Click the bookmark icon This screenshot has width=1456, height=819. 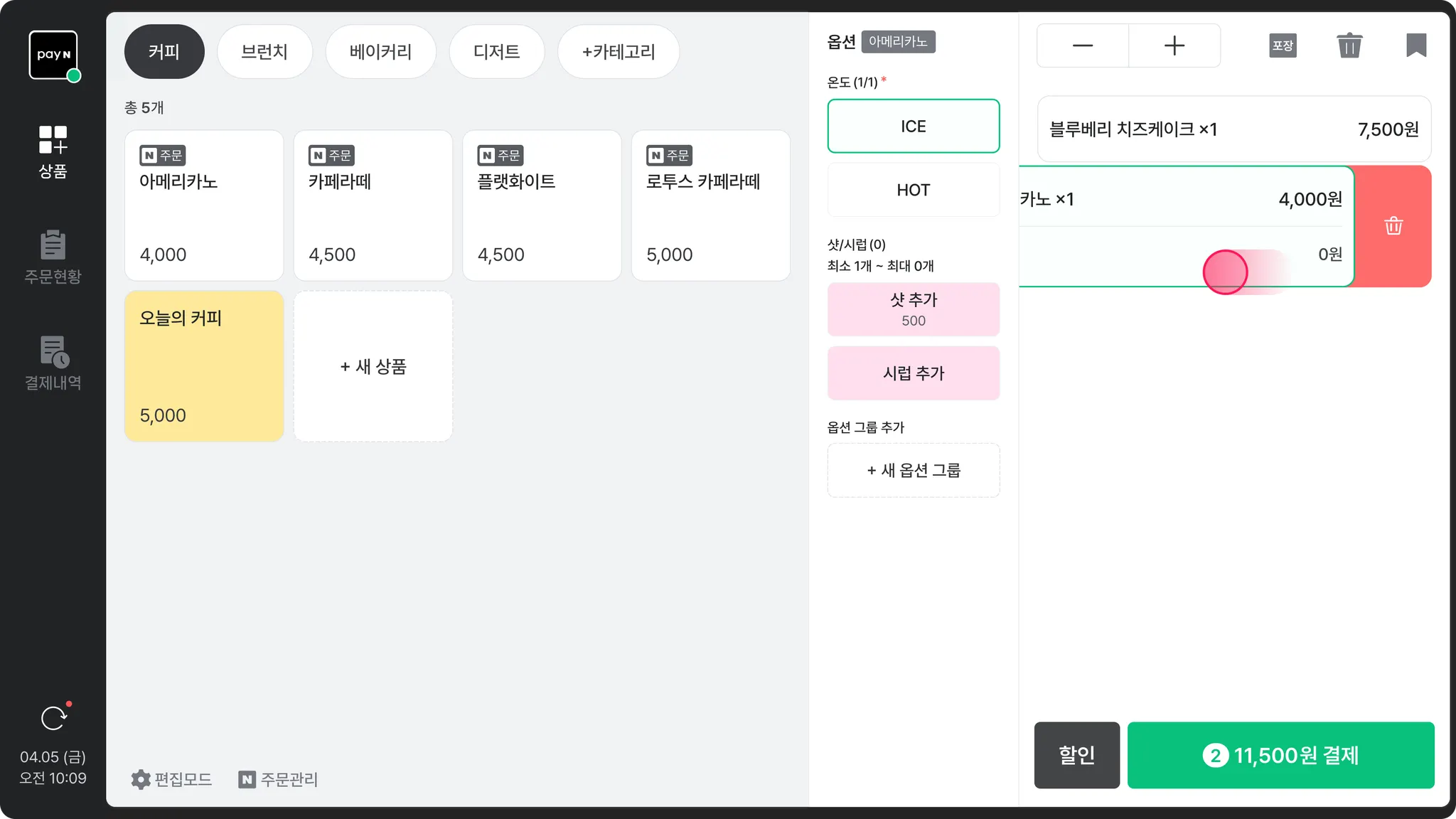tap(1415, 45)
